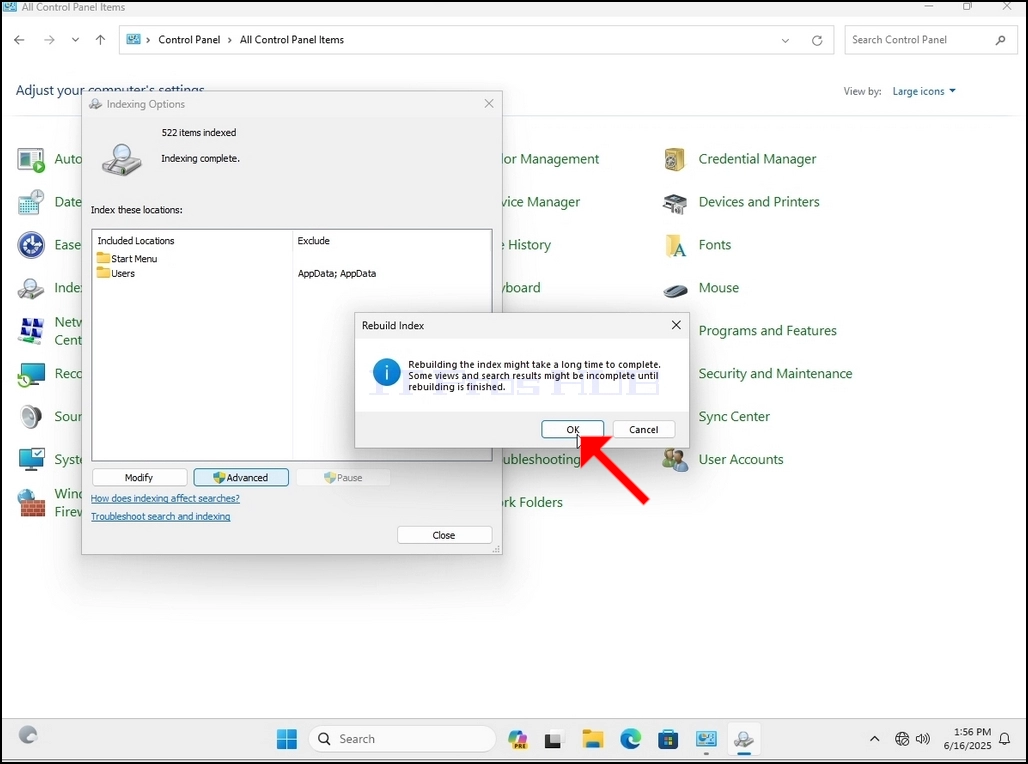Click the Windows Start button
Screen dimensions: 1028x764
coord(287,739)
